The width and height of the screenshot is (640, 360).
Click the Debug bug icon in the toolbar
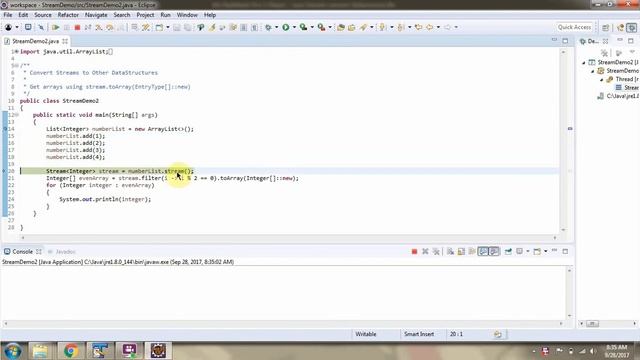coord(268,27)
